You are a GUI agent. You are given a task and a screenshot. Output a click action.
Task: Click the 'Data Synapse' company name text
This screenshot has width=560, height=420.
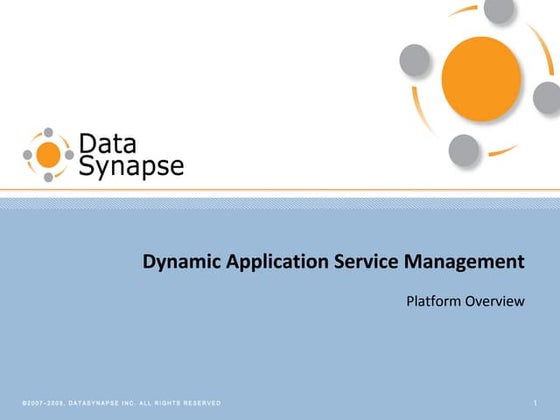point(131,155)
